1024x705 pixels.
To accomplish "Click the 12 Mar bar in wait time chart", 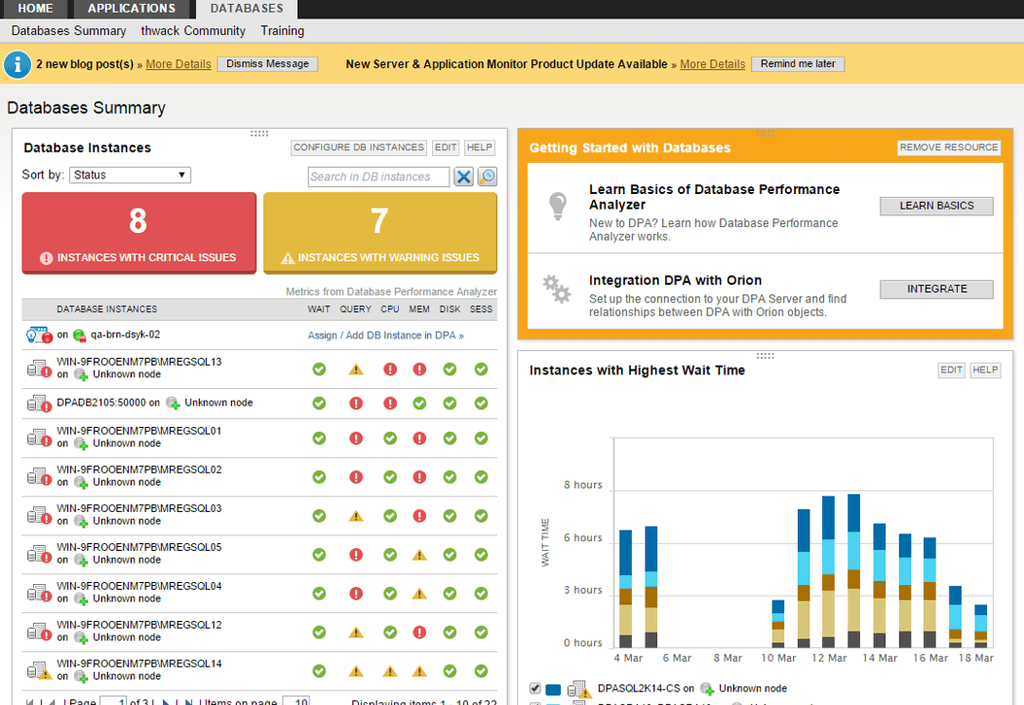I will (x=828, y=571).
